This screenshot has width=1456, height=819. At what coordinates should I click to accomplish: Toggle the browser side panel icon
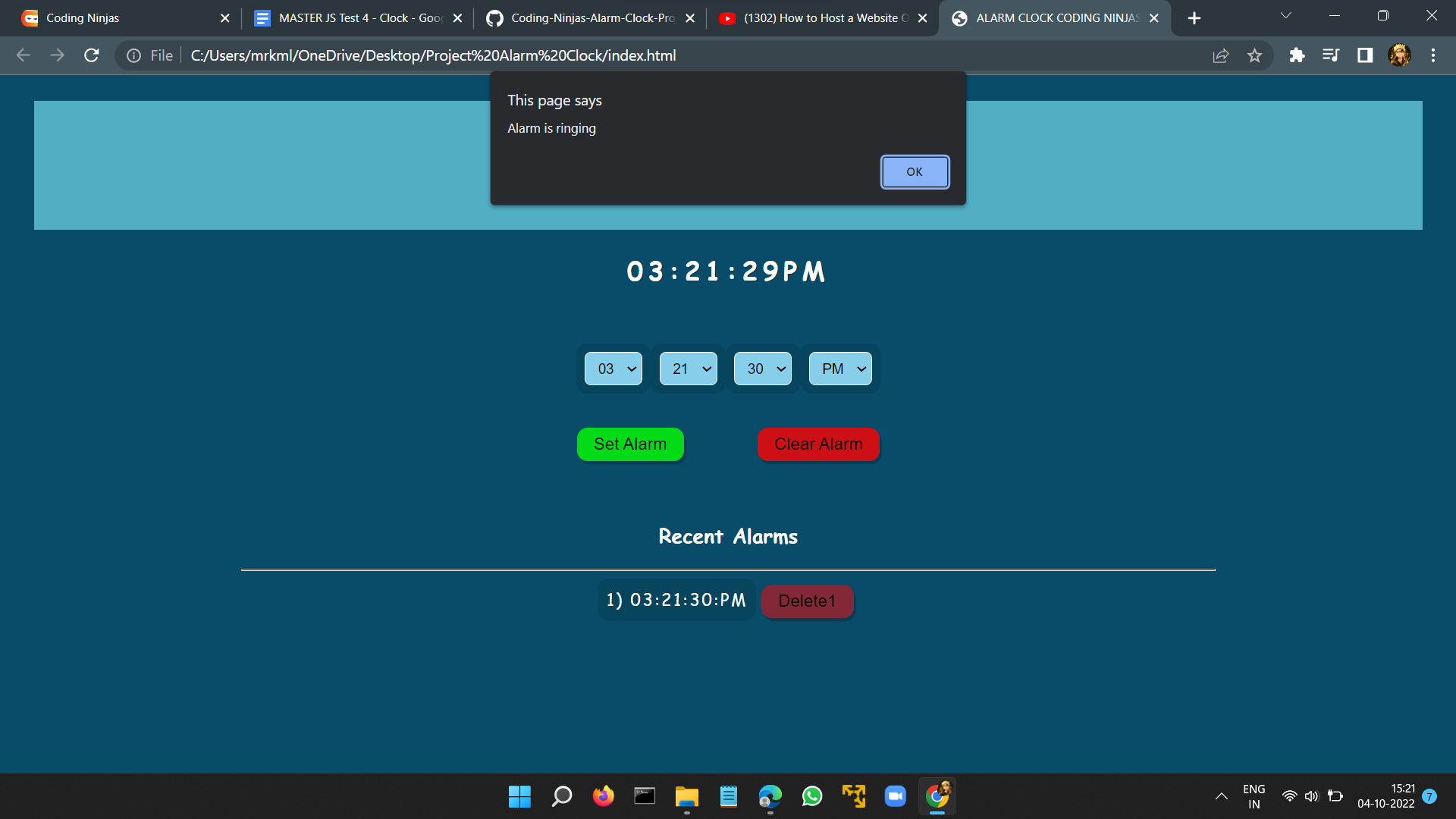click(1365, 55)
